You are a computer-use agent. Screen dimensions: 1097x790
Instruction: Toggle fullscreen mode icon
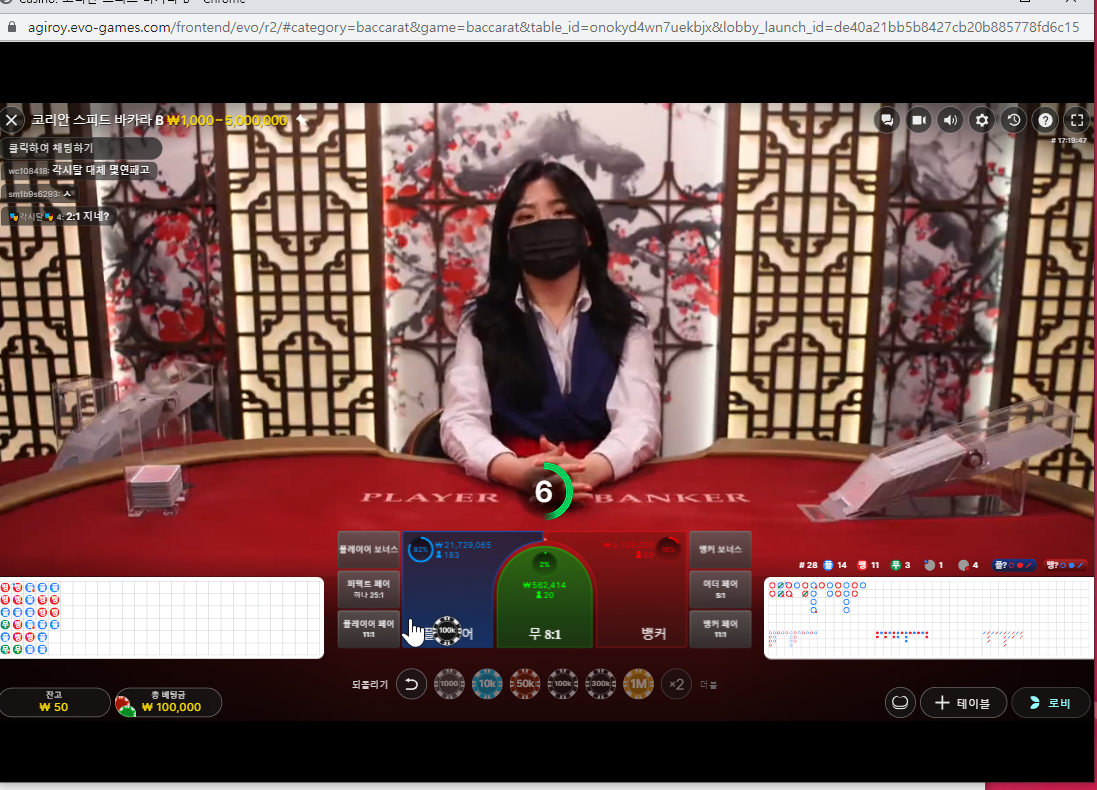click(x=1077, y=120)
